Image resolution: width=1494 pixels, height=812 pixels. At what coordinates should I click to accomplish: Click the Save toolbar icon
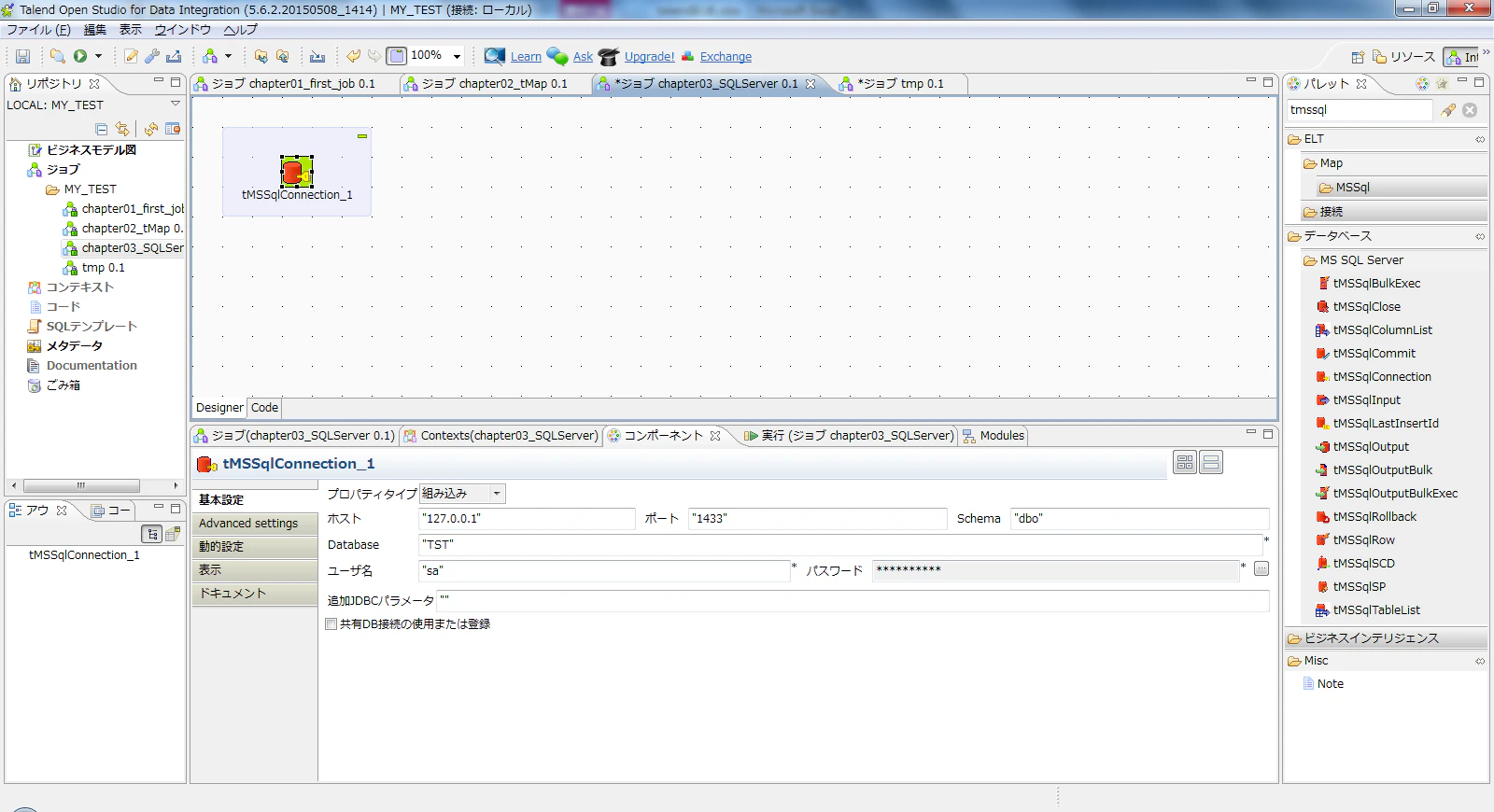click(22, 57)
